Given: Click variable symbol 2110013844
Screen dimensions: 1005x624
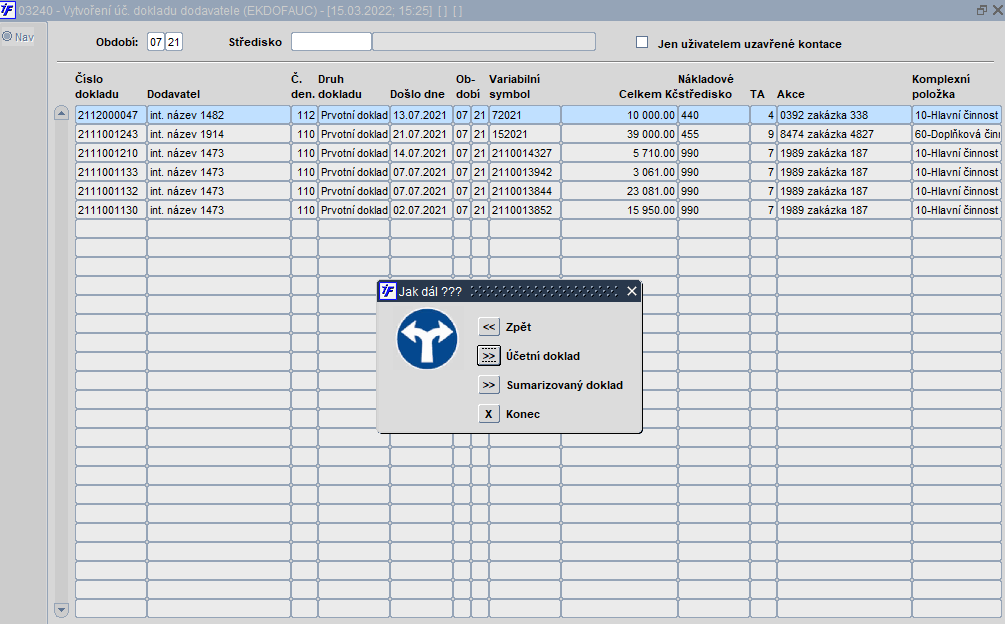Looking at the screenshot, I should pos(525,191).
